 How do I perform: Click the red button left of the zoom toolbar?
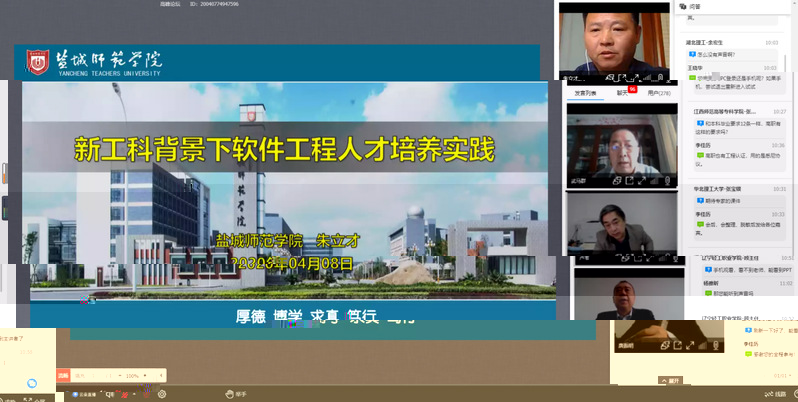[x=63, y=375]
